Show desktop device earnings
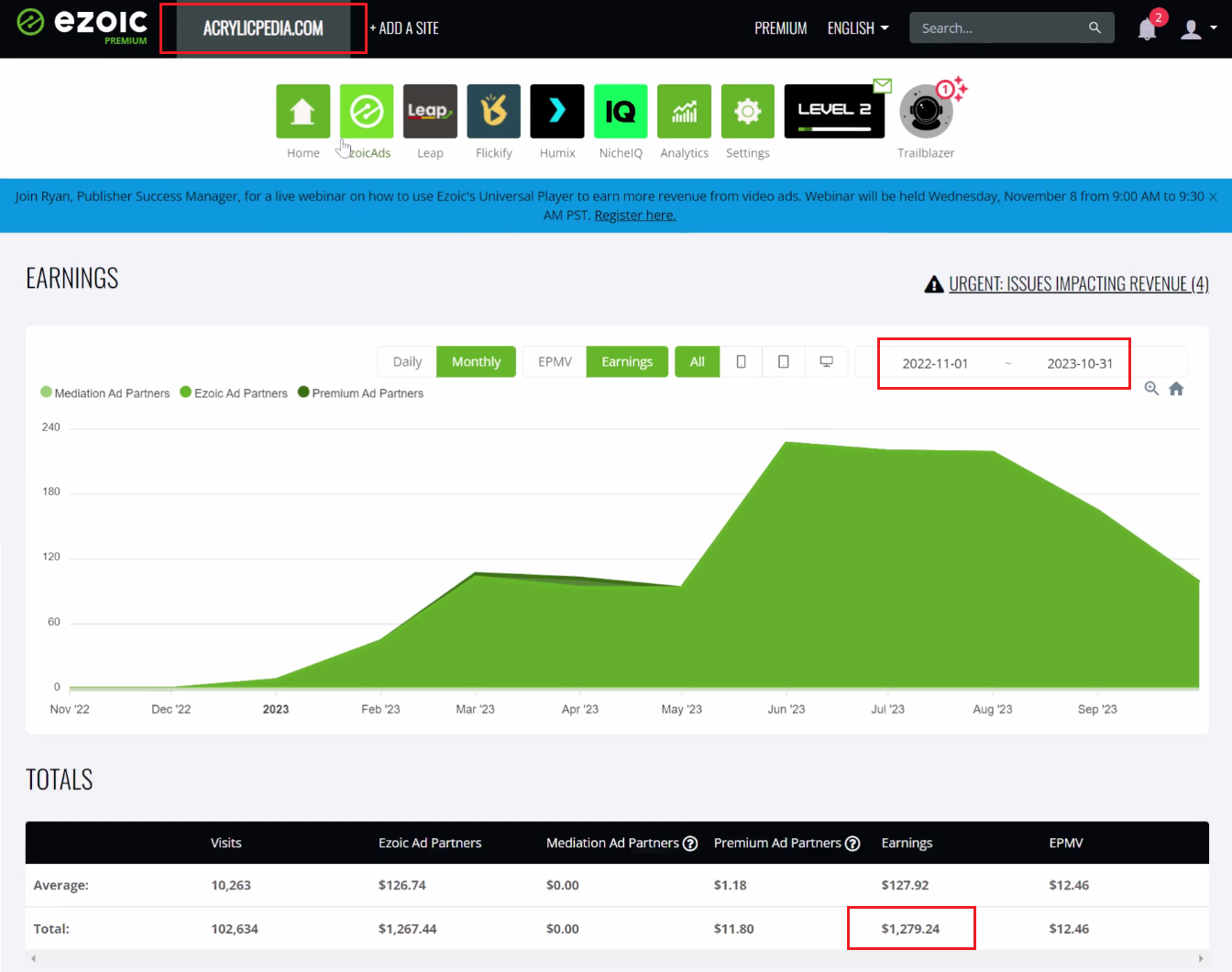The width and height of the screenshot is (1232, 972). pos(826,362)
